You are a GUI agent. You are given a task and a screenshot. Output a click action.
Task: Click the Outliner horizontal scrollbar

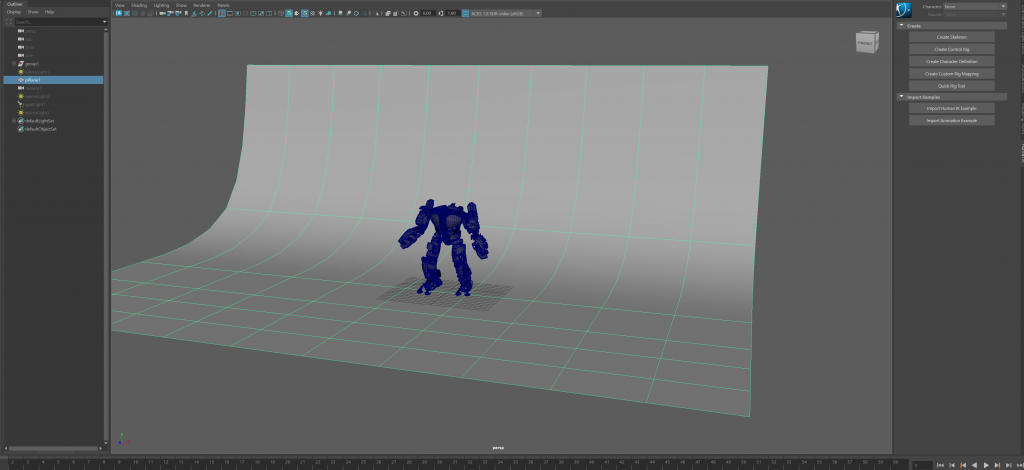point(54,448)
